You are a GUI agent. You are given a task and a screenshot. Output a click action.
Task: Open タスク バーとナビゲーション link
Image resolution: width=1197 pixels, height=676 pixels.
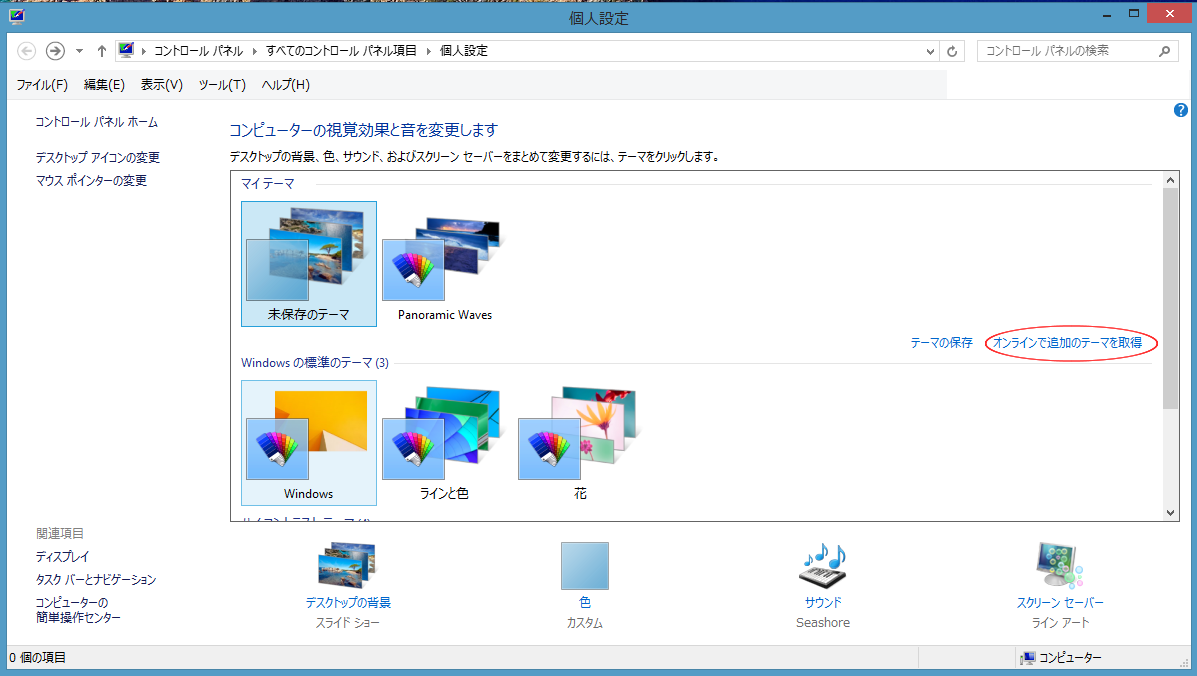(x=95, y=579)
